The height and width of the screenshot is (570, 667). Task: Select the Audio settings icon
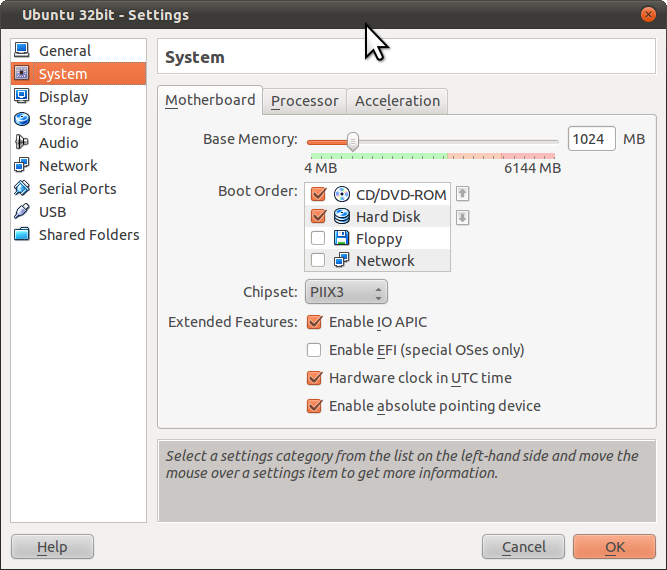point(21,143)
